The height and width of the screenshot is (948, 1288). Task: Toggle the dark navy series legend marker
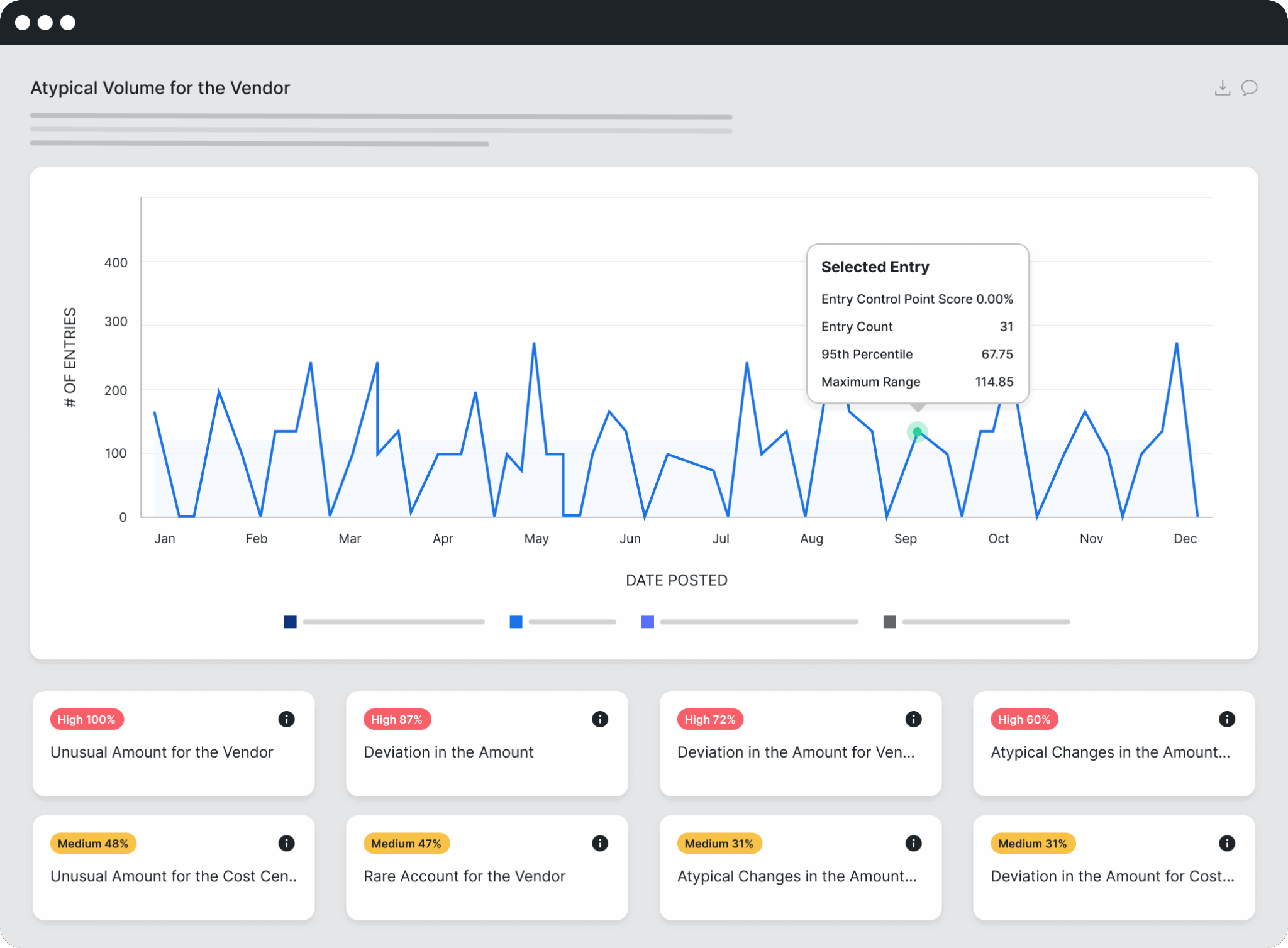[x=289, y=622]
